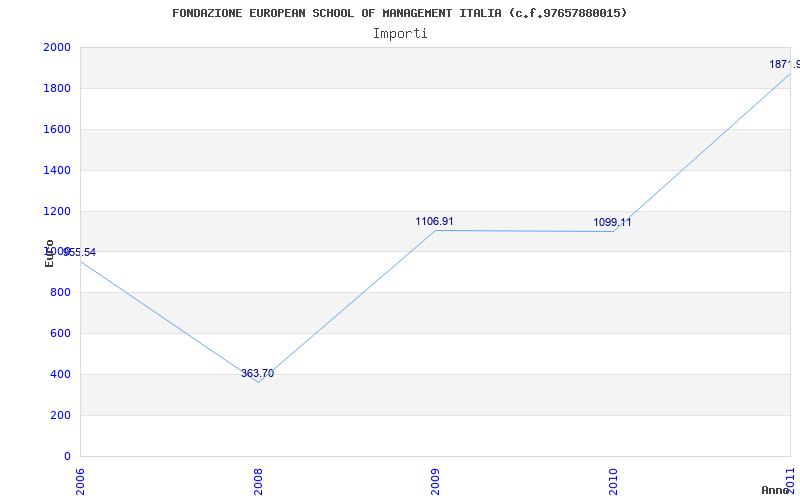This screenshot has width=800, height=500.
Task: Select the 363.70 data point label
Action: click(x=257, y=374)
